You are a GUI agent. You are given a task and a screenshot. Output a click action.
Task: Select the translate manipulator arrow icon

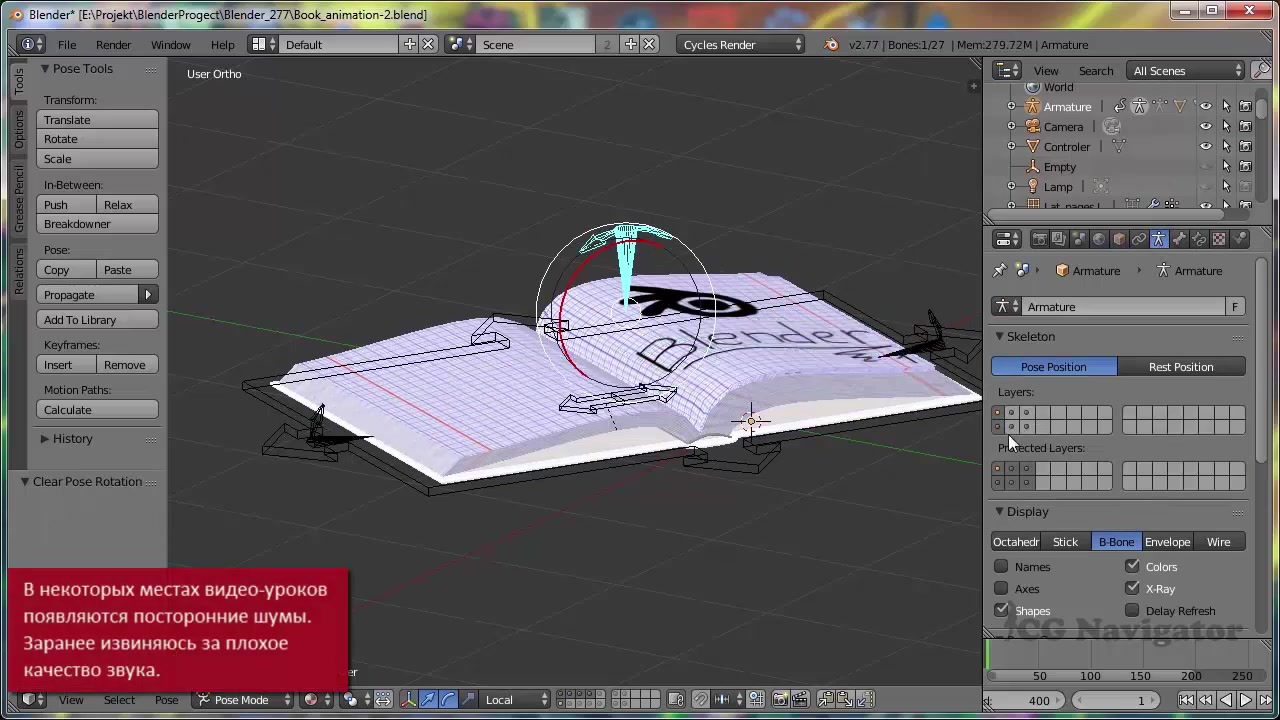coord(428,699)
